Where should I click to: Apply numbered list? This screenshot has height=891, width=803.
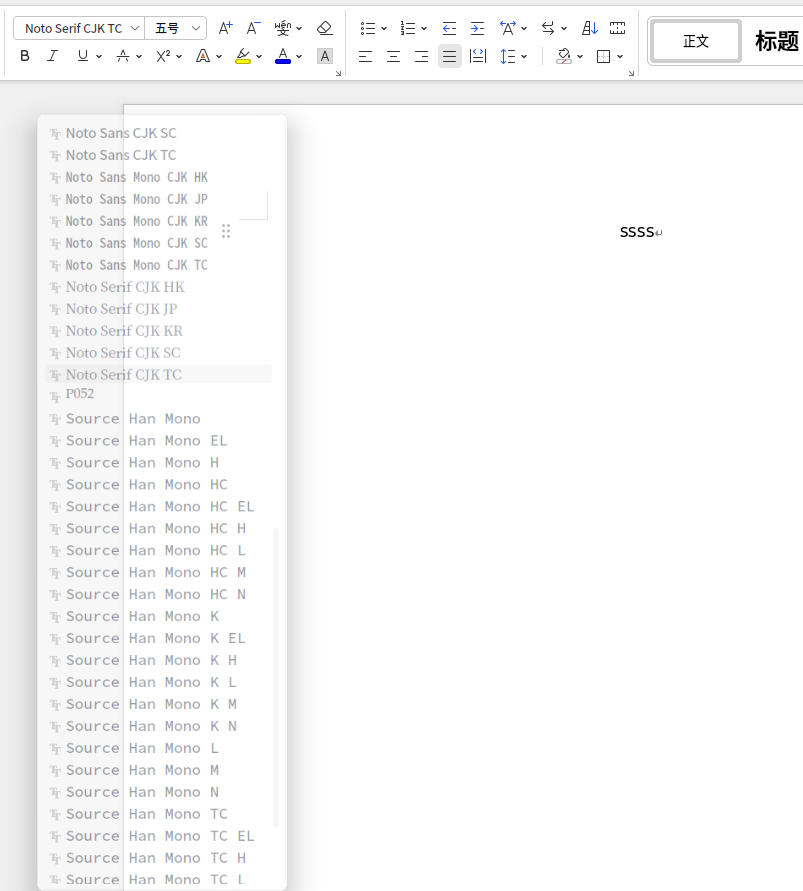408,28
